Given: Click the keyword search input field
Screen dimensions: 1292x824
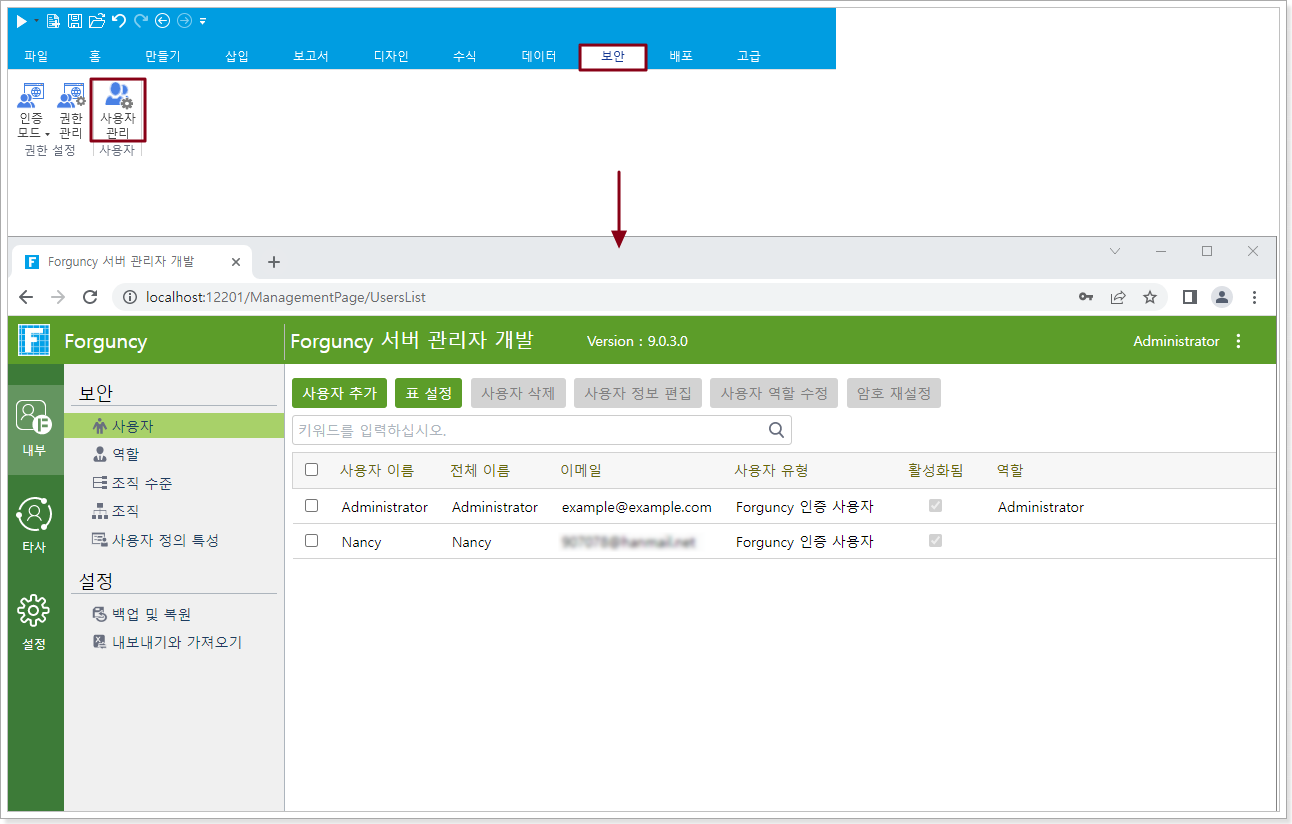Looking at the screenshot, I should tap(530, 430).
